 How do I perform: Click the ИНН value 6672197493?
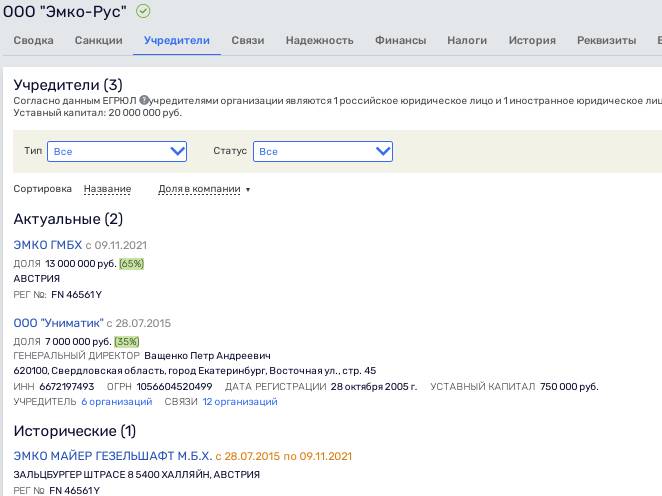tap(67, 387)
